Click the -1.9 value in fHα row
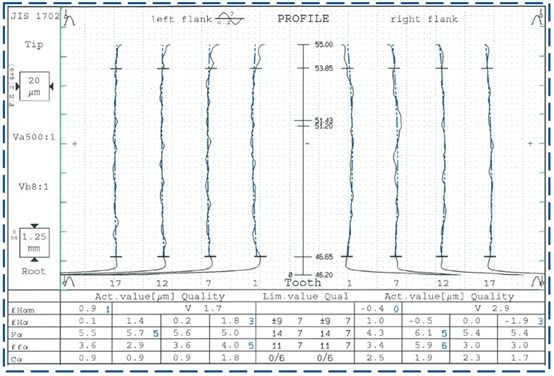The height and width of the screenshot is (376, 554). pyautogui.click(x=516, y=321)
